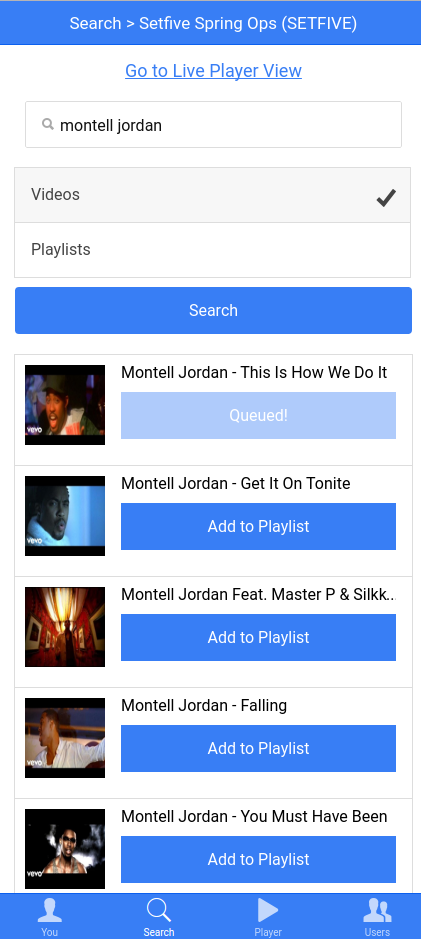Select the Playlists search type

pos(213,250)
